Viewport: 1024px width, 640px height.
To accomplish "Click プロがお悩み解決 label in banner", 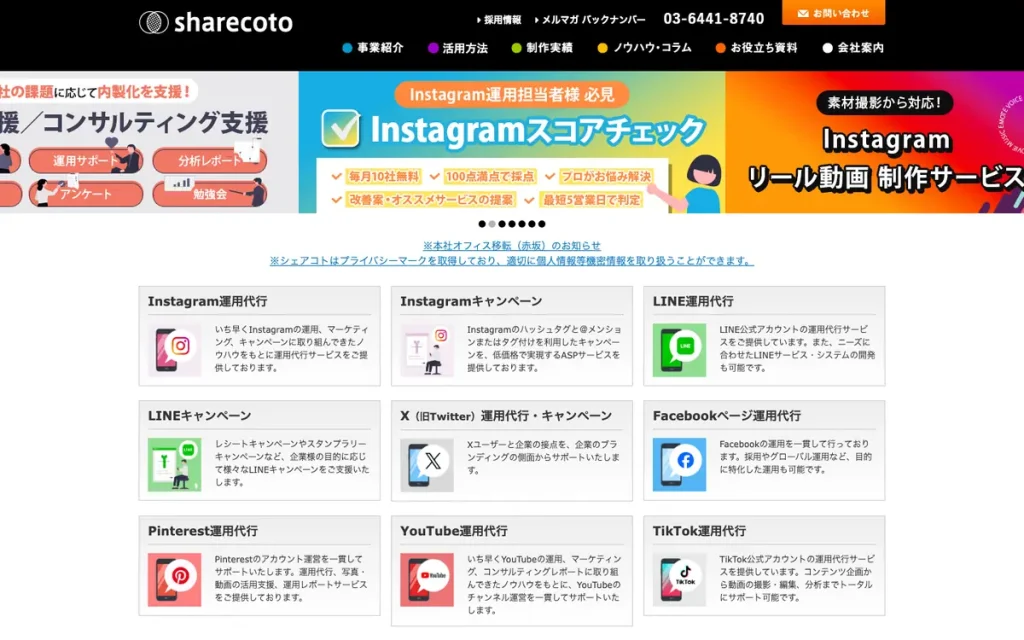I will click(x=606, y=176).
